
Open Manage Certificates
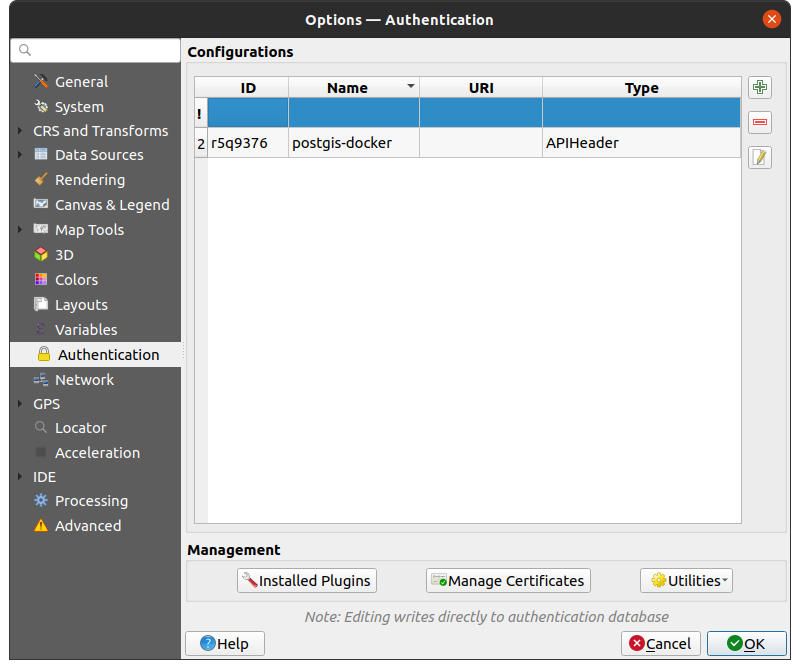pyautogui.click(x=507, y=580)
